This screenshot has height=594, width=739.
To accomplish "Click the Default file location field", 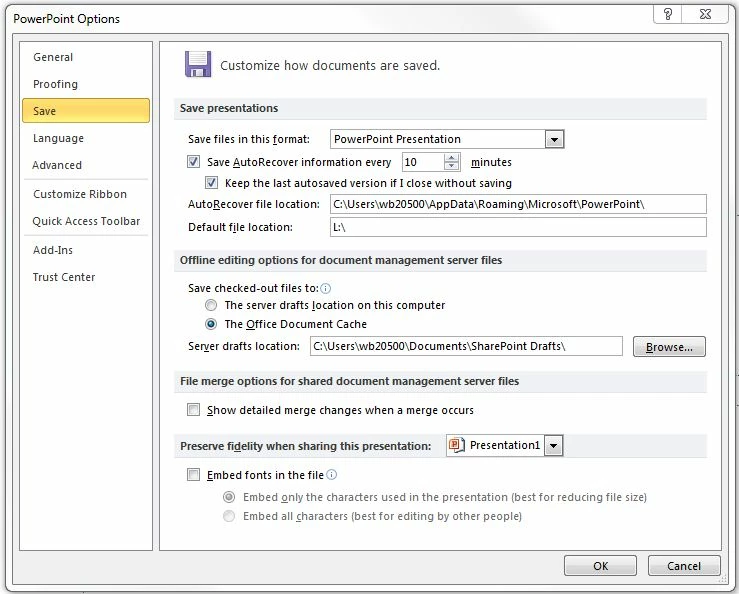I will point(518,227).
